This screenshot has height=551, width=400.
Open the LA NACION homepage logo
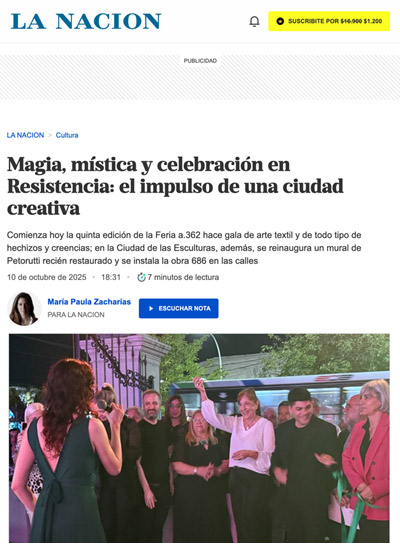tap(86, 21)
